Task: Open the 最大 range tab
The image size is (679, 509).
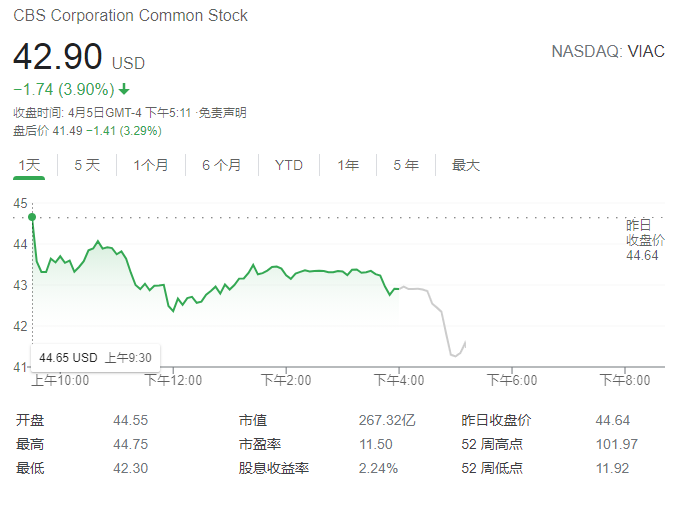Action: (466, 165)
